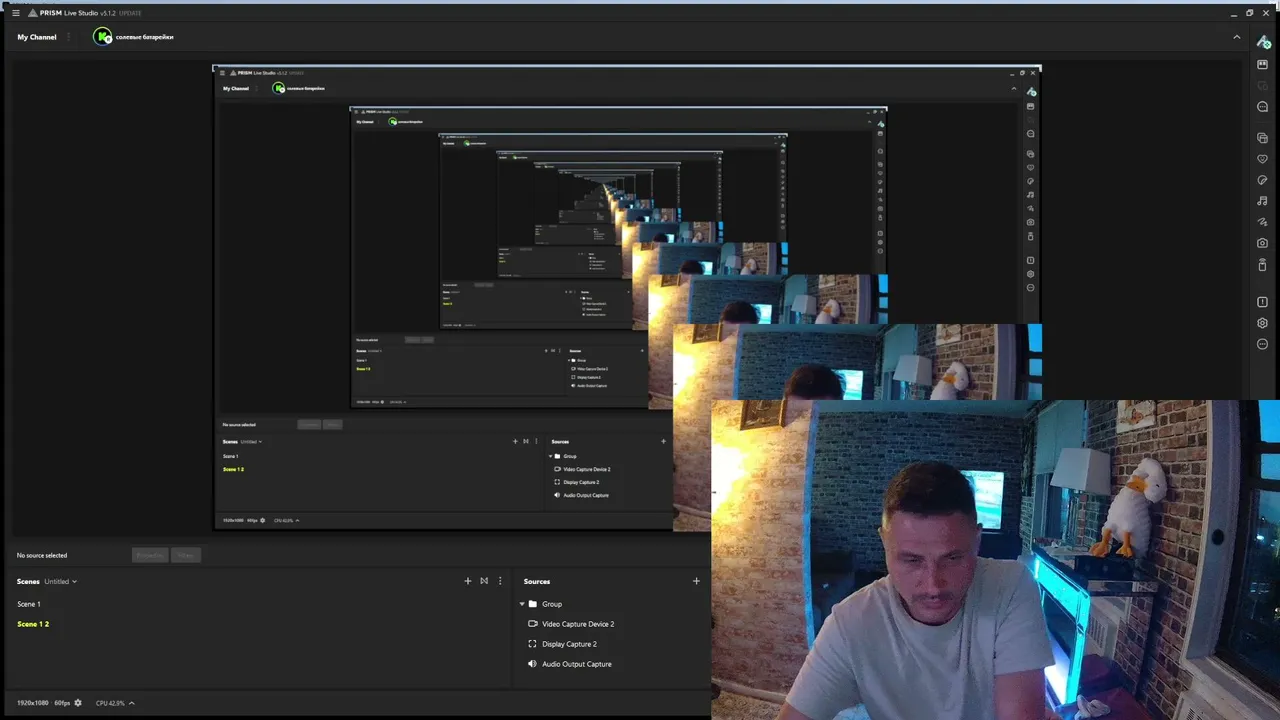Select the Group source row label
1280x720 pixels.
point(552,604)
